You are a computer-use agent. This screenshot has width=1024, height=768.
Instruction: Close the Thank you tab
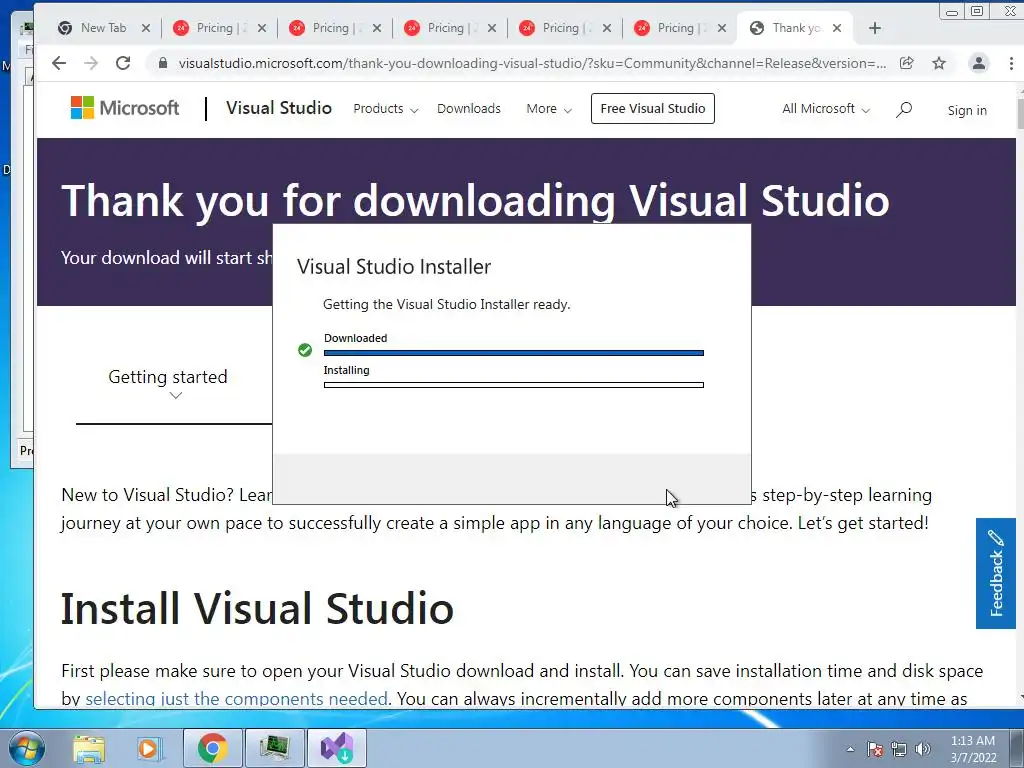(x=837, y=28)
